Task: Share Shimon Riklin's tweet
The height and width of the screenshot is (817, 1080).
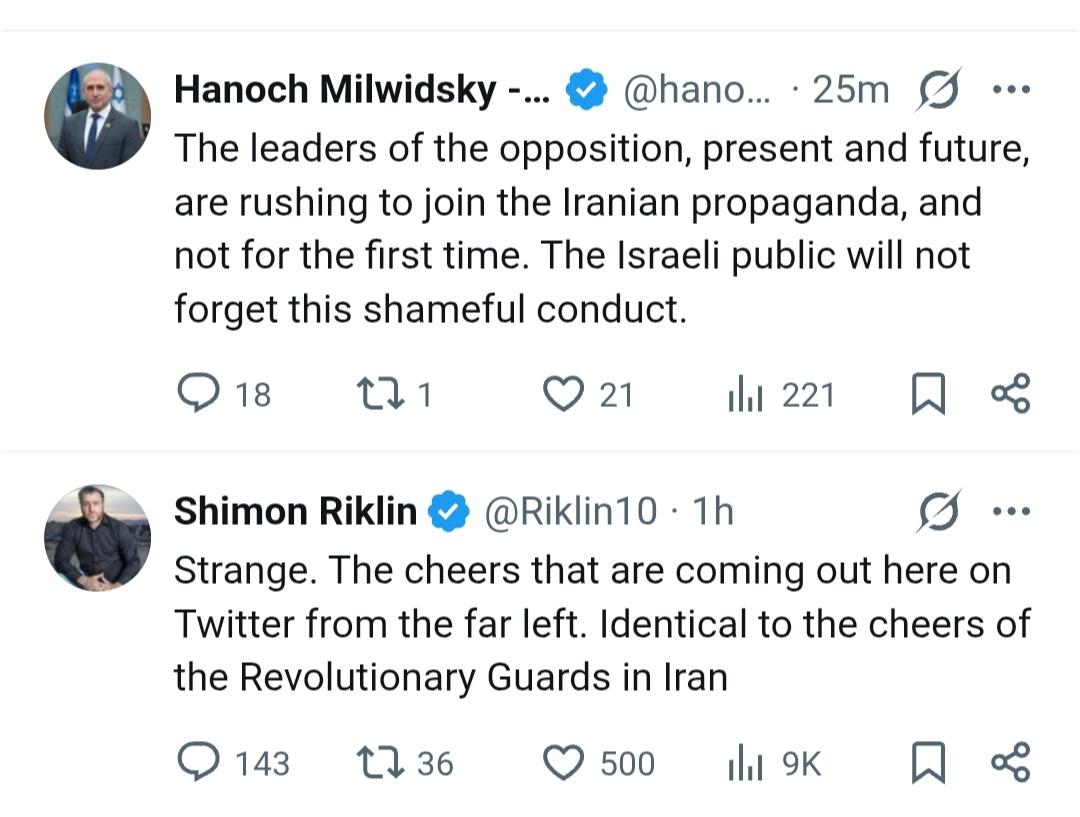Action: click(1010, 764)
